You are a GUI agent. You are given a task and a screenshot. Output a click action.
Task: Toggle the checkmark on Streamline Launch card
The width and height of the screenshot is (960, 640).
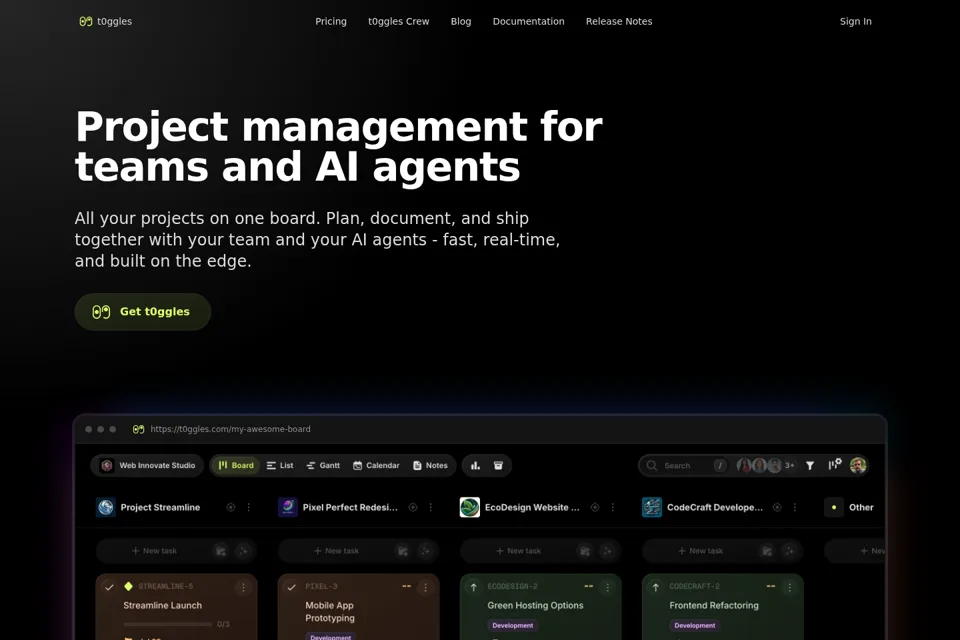tap(109, 587)
